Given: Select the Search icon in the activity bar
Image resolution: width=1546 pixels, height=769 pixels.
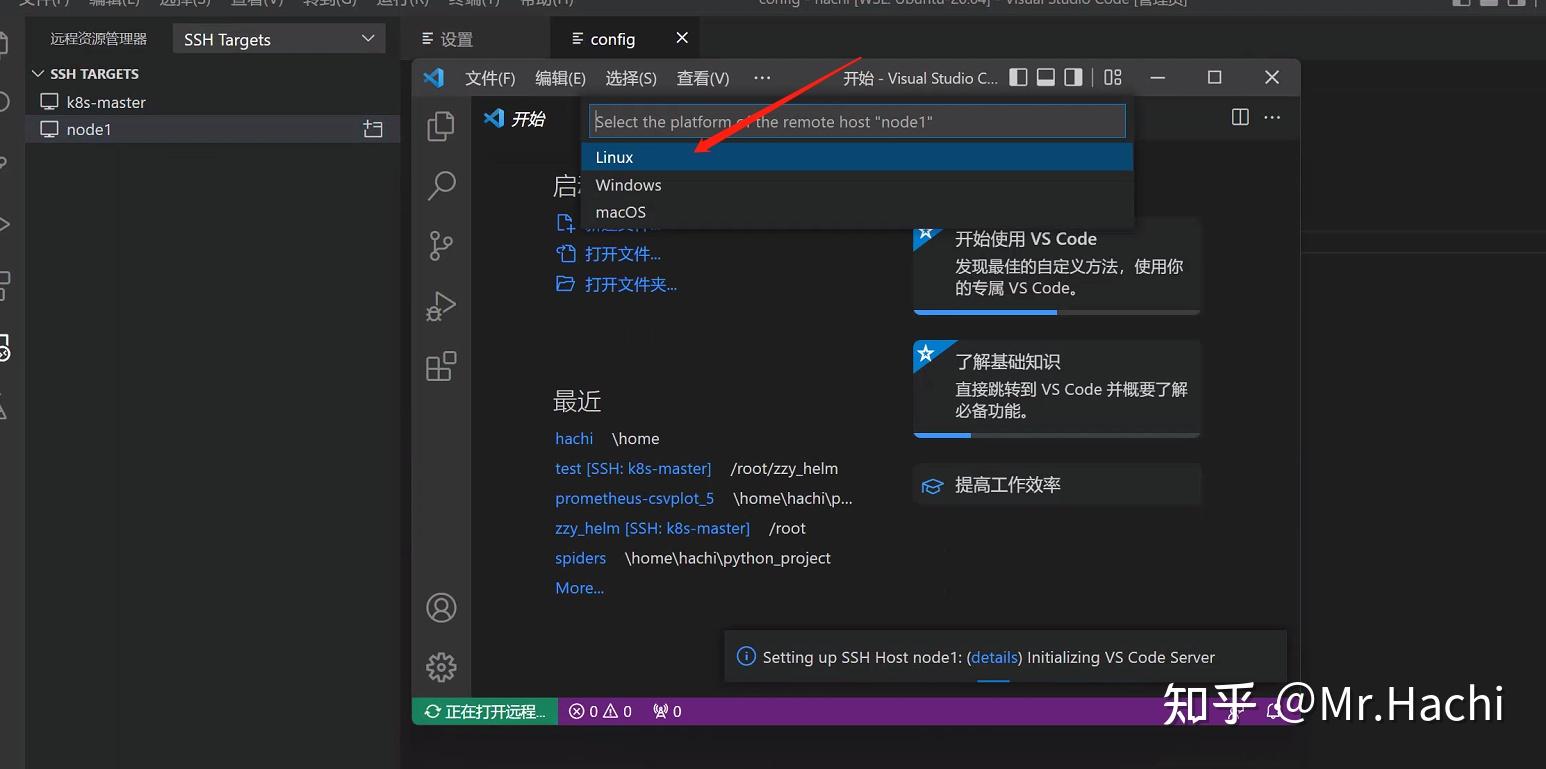Looking at the screenshot, I should click(x=441, y=186).
